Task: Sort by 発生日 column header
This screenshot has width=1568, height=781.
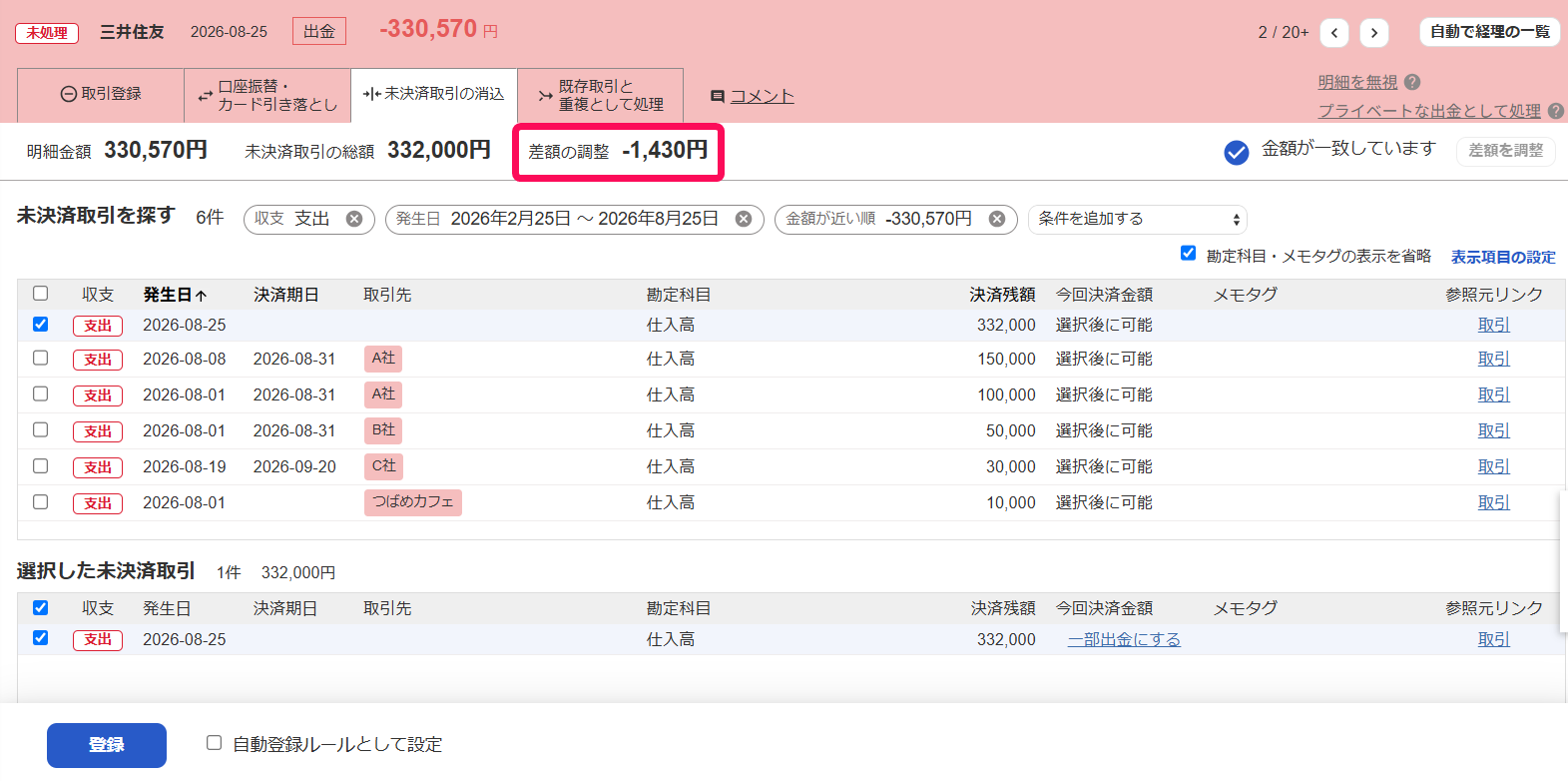Action: tap(175, 295)
